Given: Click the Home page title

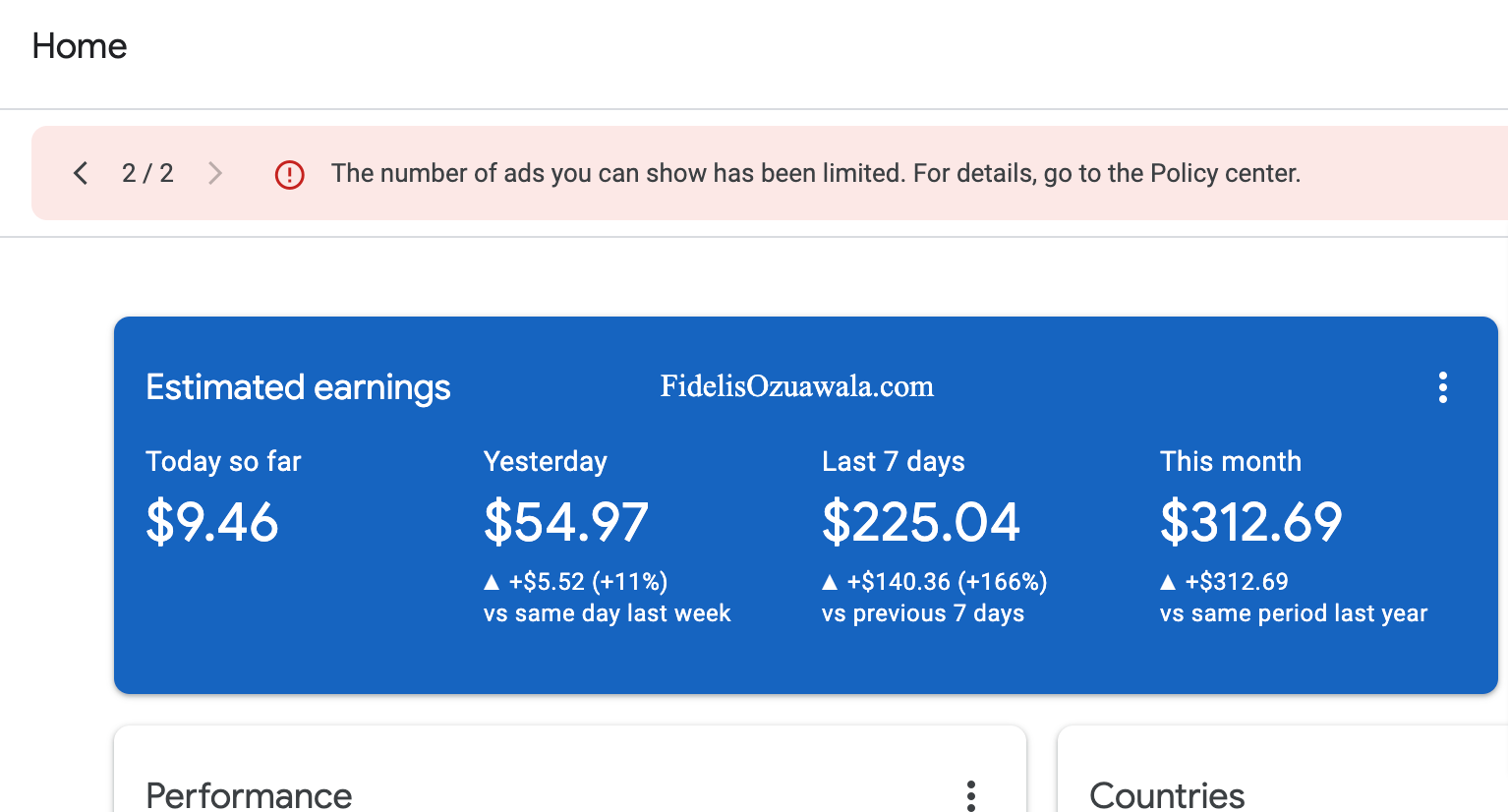Looking at the screenshot, I should point(80,46).
